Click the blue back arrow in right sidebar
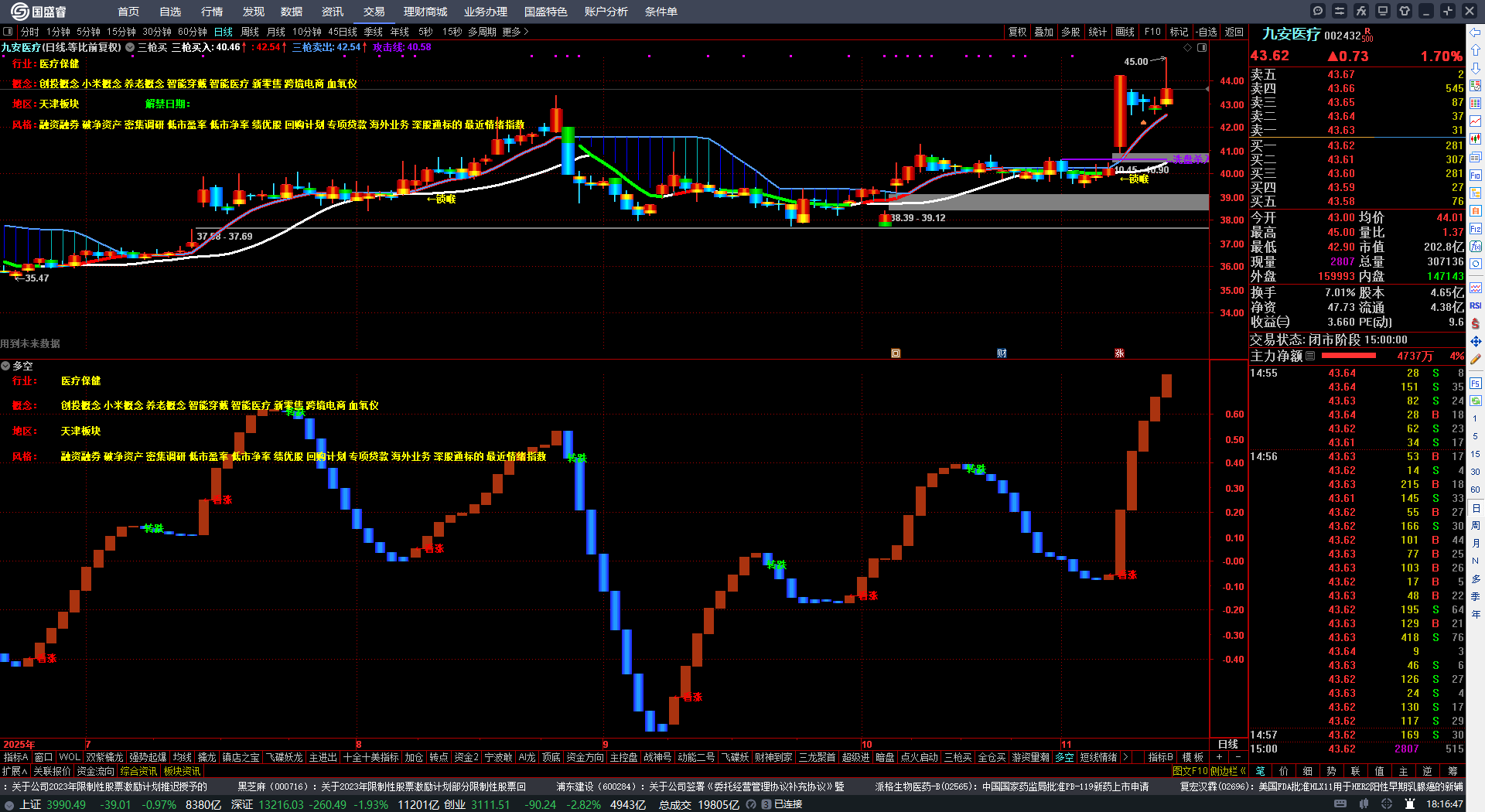Screen dimensions: 1485x812 tap(1476, 32)
